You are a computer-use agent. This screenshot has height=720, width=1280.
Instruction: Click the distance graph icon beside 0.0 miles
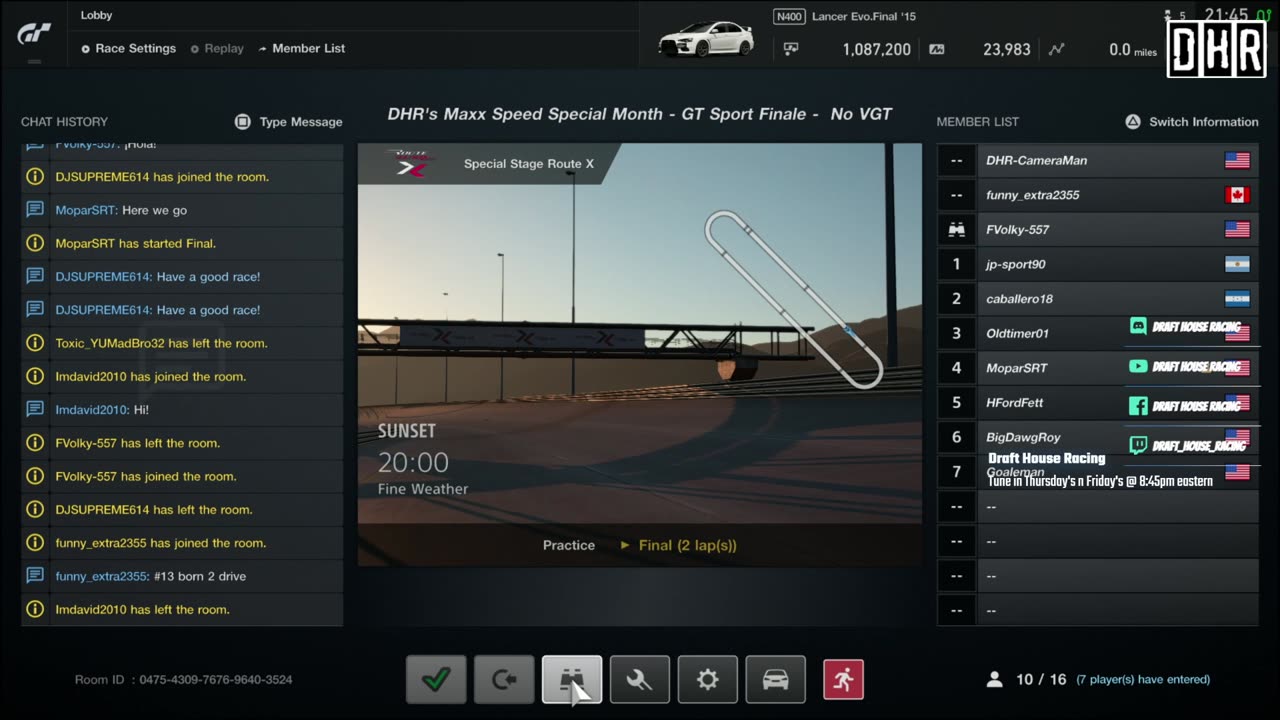[x=1056, y=49]
